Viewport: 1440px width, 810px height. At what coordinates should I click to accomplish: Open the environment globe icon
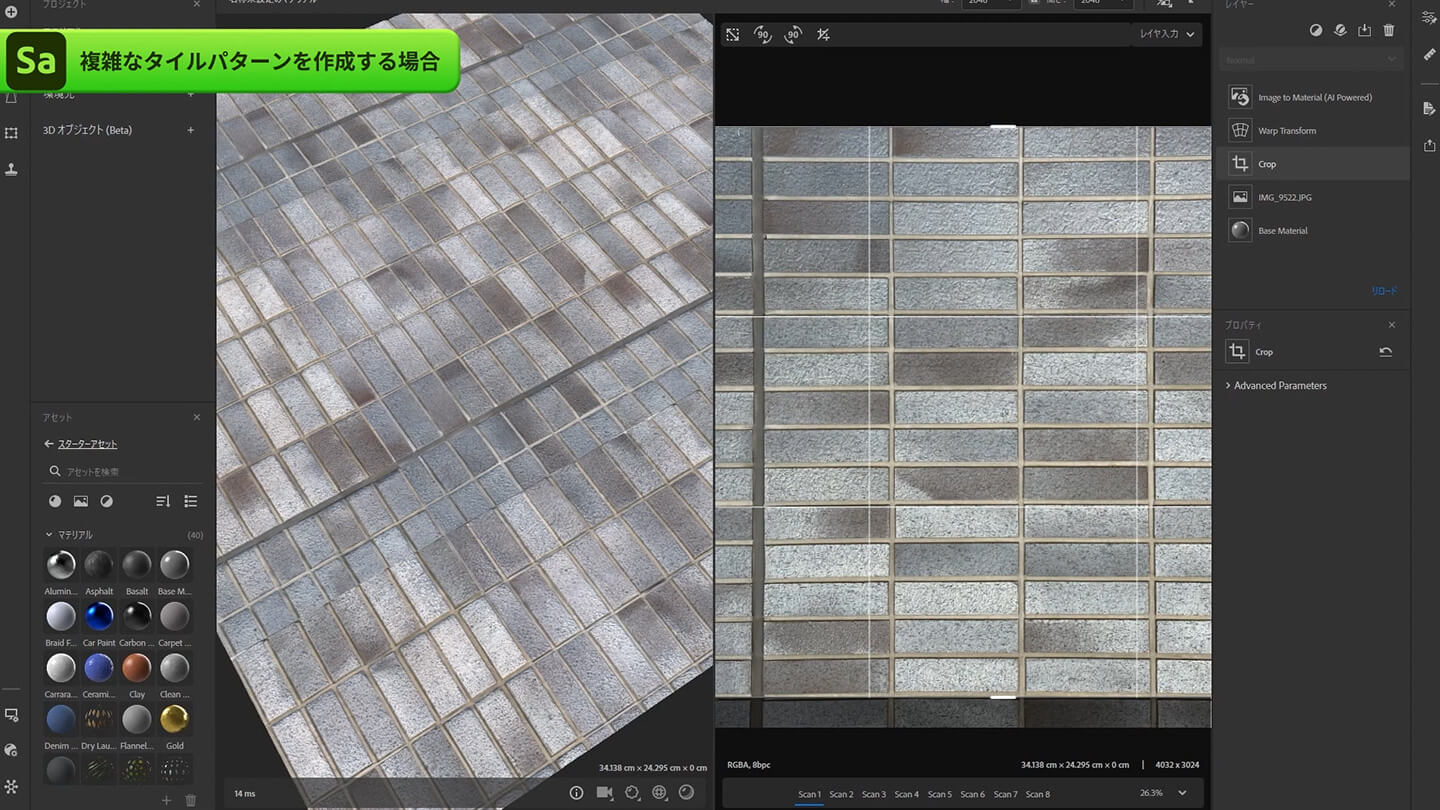pyautogui.click(x=659, y=793)
